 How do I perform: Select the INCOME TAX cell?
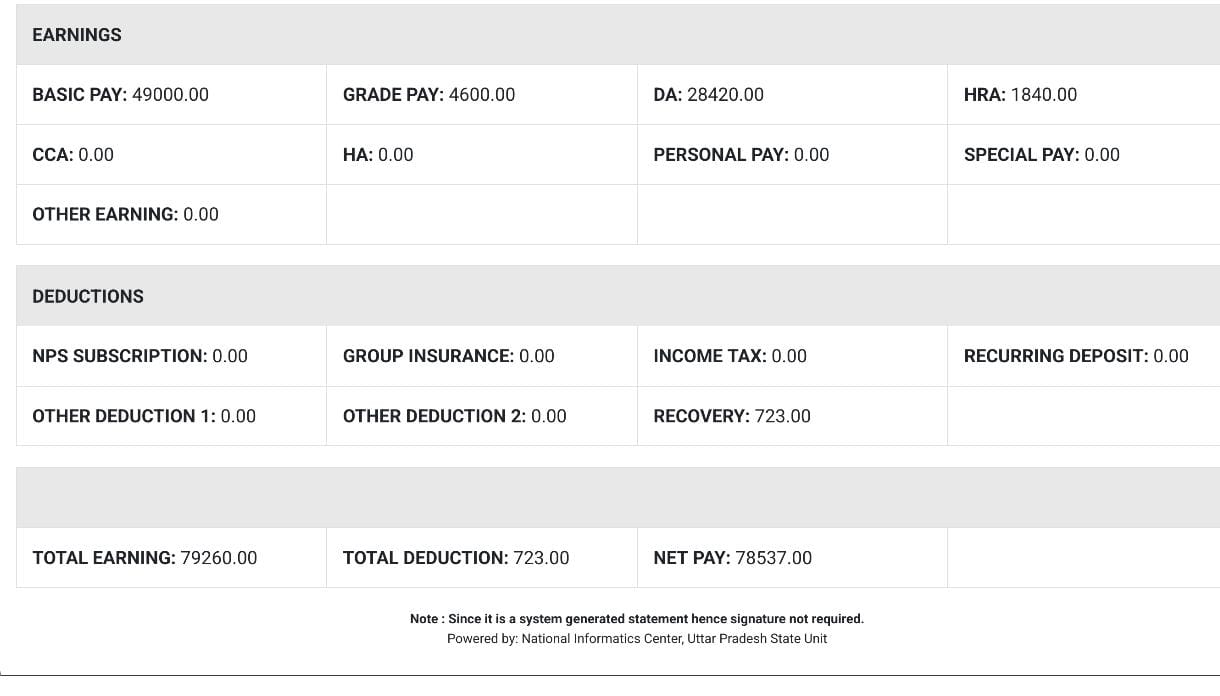click(730, 357)
